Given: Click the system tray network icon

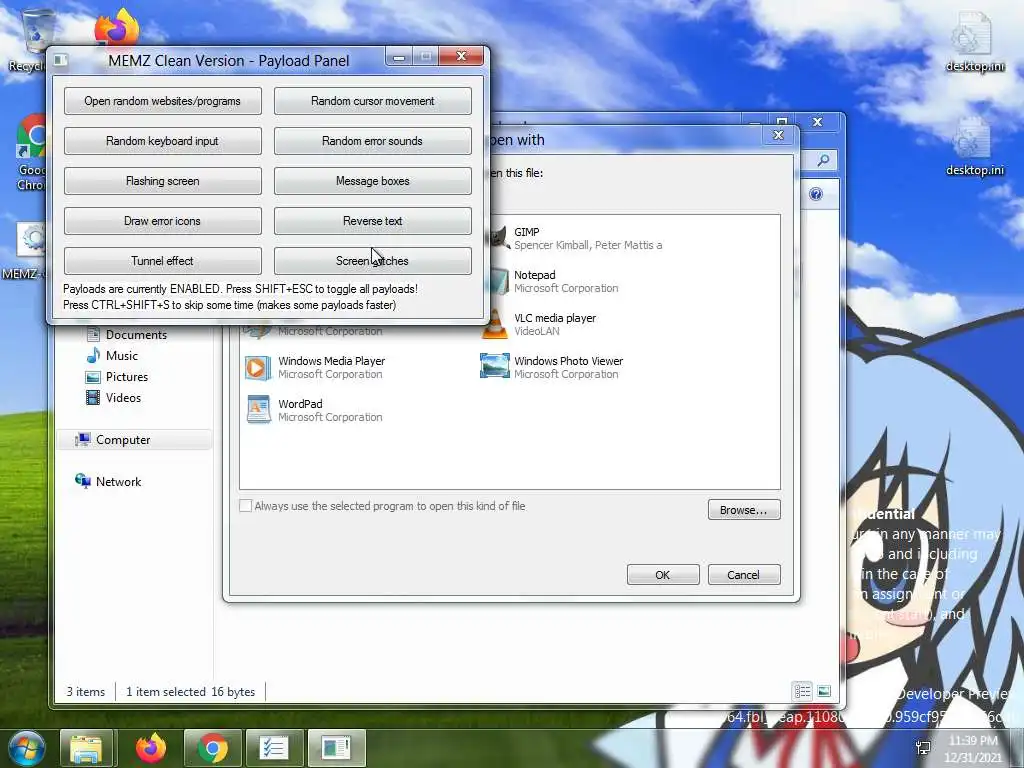Looking at the screenshot, I should pos(923,748).
